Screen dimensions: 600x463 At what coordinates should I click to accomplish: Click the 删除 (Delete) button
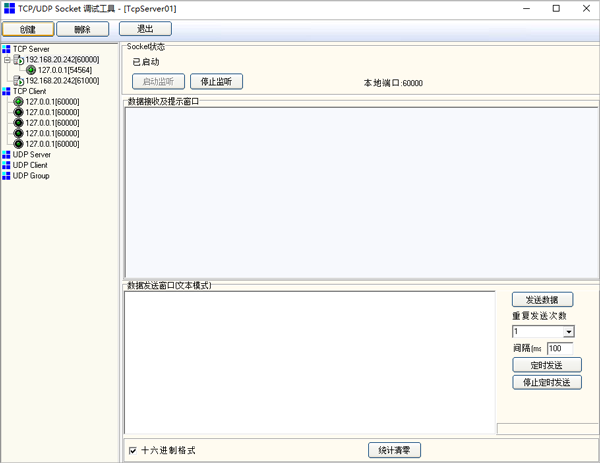coord(83,29)
